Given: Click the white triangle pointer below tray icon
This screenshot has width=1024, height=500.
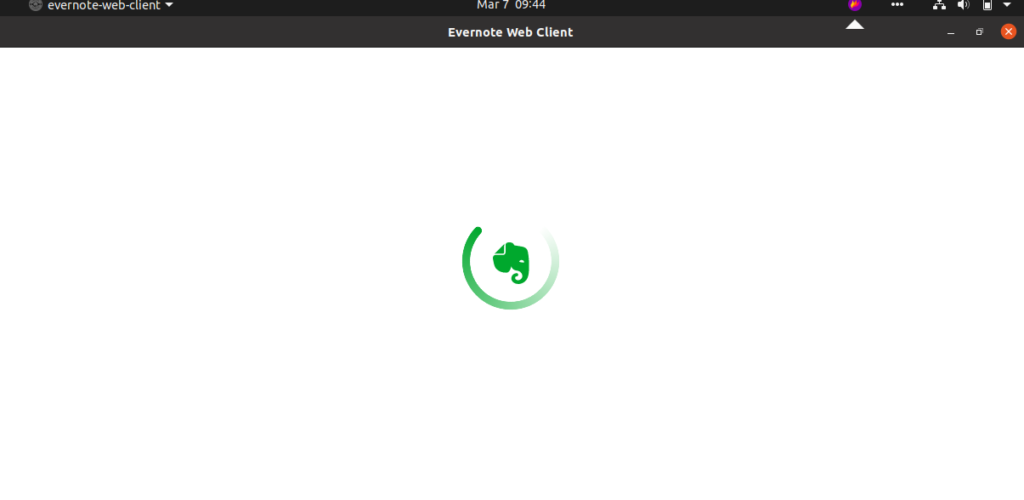Looking at the screenshot, I should click(x=854, y=25).
